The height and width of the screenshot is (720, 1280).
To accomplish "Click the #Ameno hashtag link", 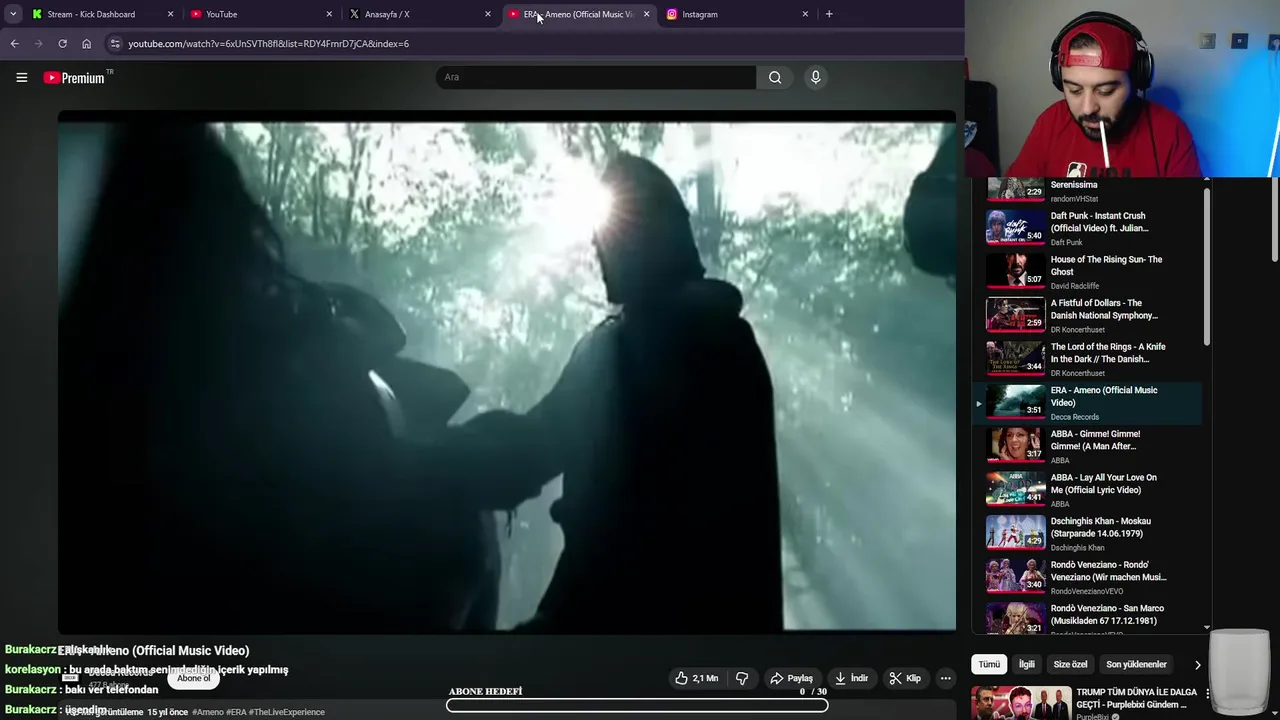I will (208, 712).
